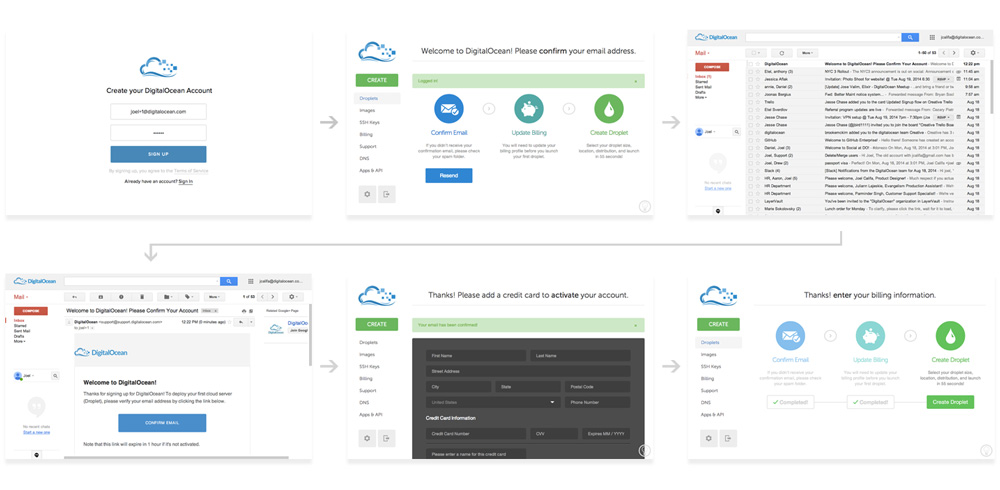Open Google apps grid in Gmail inbox list

pyautogui.click(x=932, y=37)
